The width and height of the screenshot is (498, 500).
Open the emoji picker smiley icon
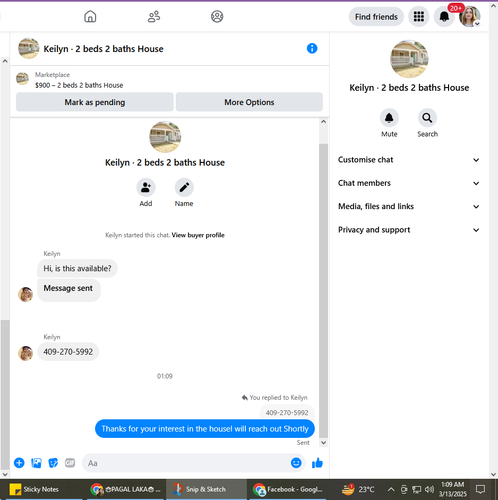tap(296, 463)
